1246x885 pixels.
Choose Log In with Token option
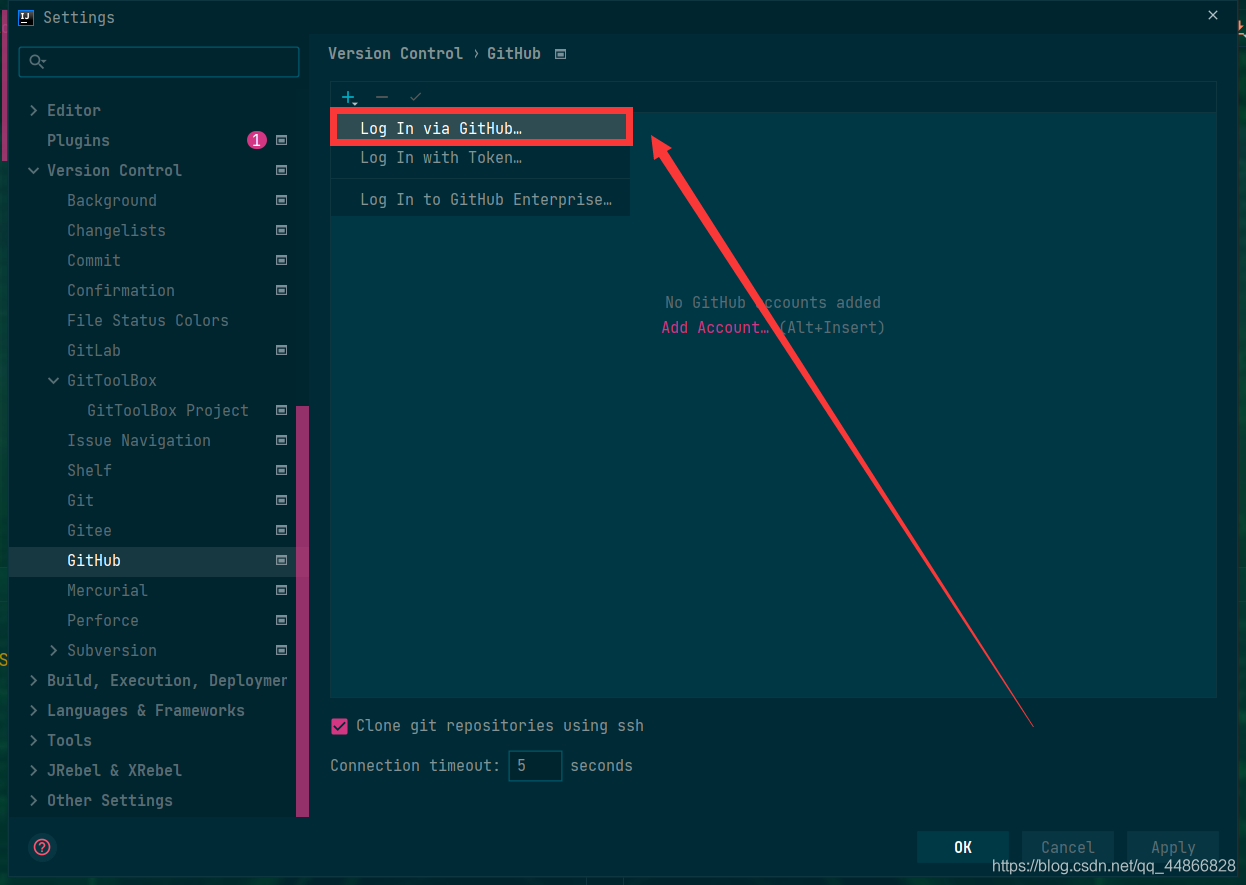point(480,158)
